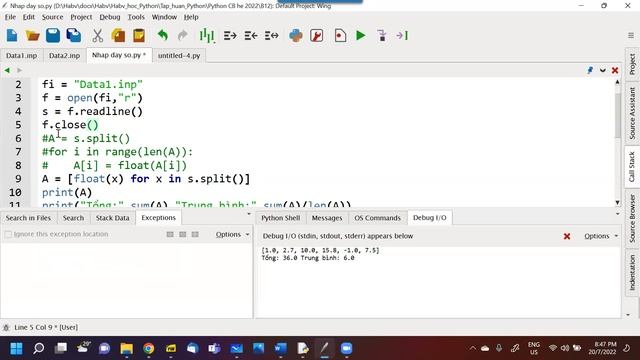Open the editor dropdown chevron beside the pin
640x360 pixels.
point(603,71)
